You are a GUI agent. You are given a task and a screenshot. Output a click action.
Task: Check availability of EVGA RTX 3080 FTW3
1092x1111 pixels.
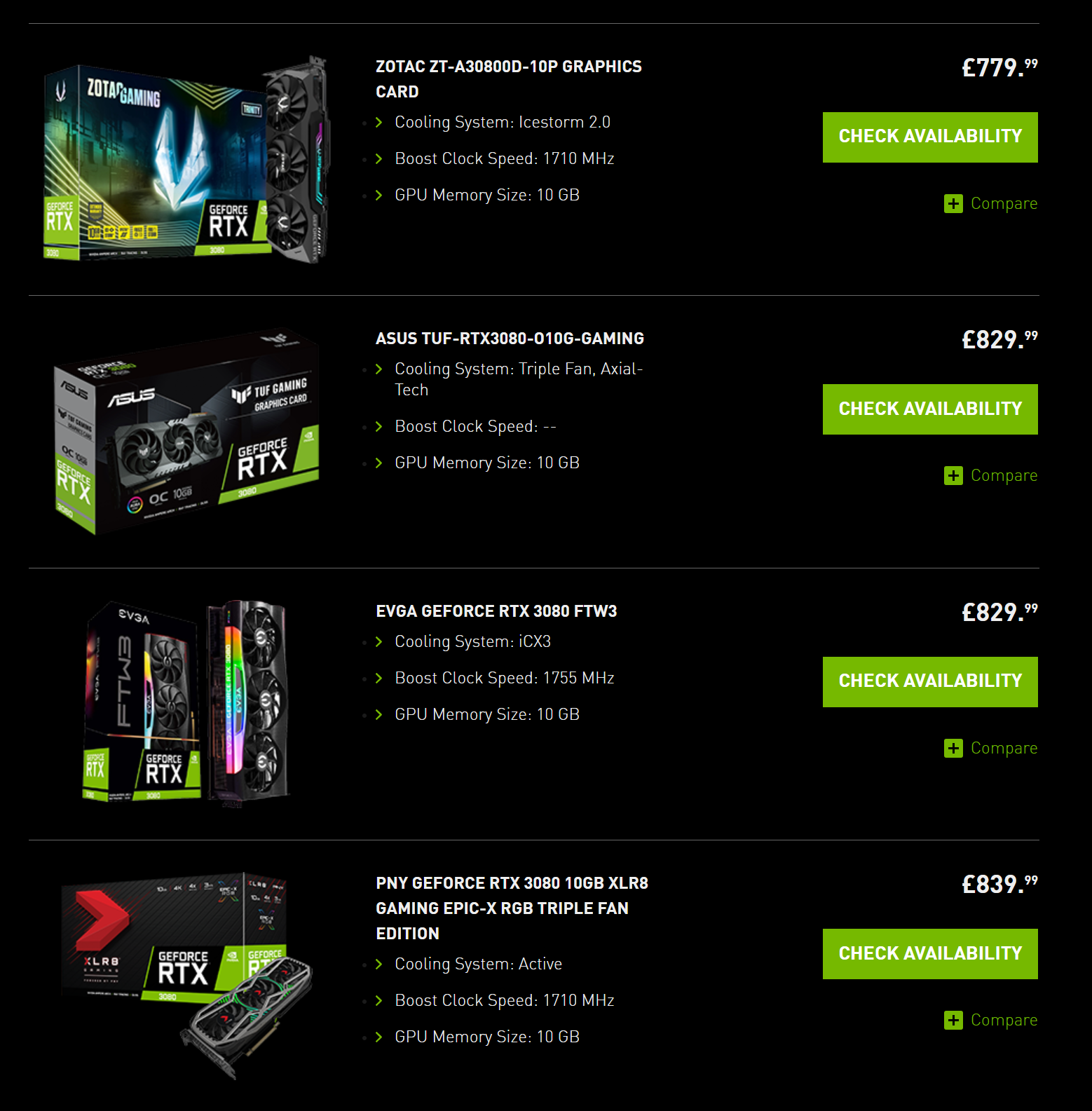pyautogui.click(x=930, y=682)
